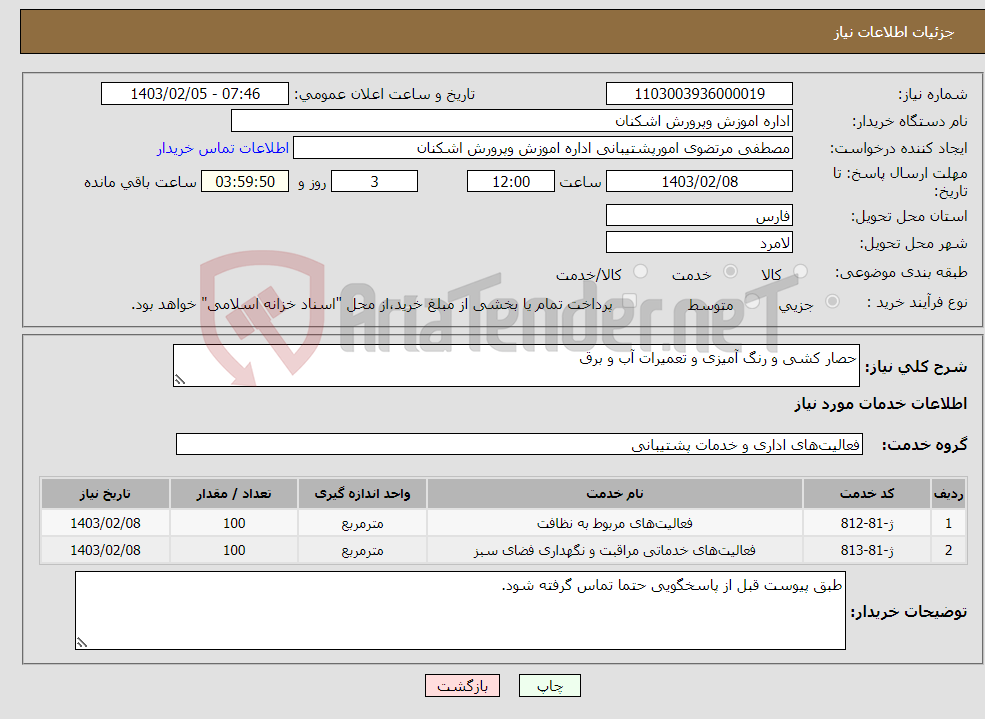Click the remaining days field showing 3
The image size is (985, 719).
tap(374, 181)
